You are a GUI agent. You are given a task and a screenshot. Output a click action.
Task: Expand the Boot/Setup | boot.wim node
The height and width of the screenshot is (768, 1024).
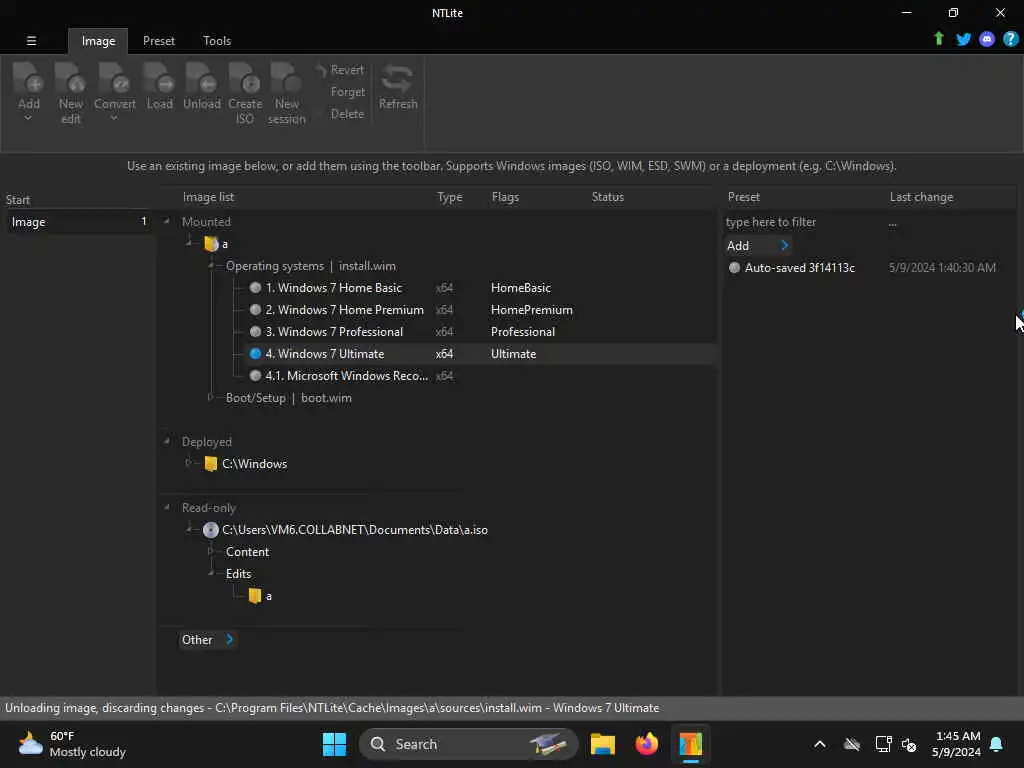(210, 397)
